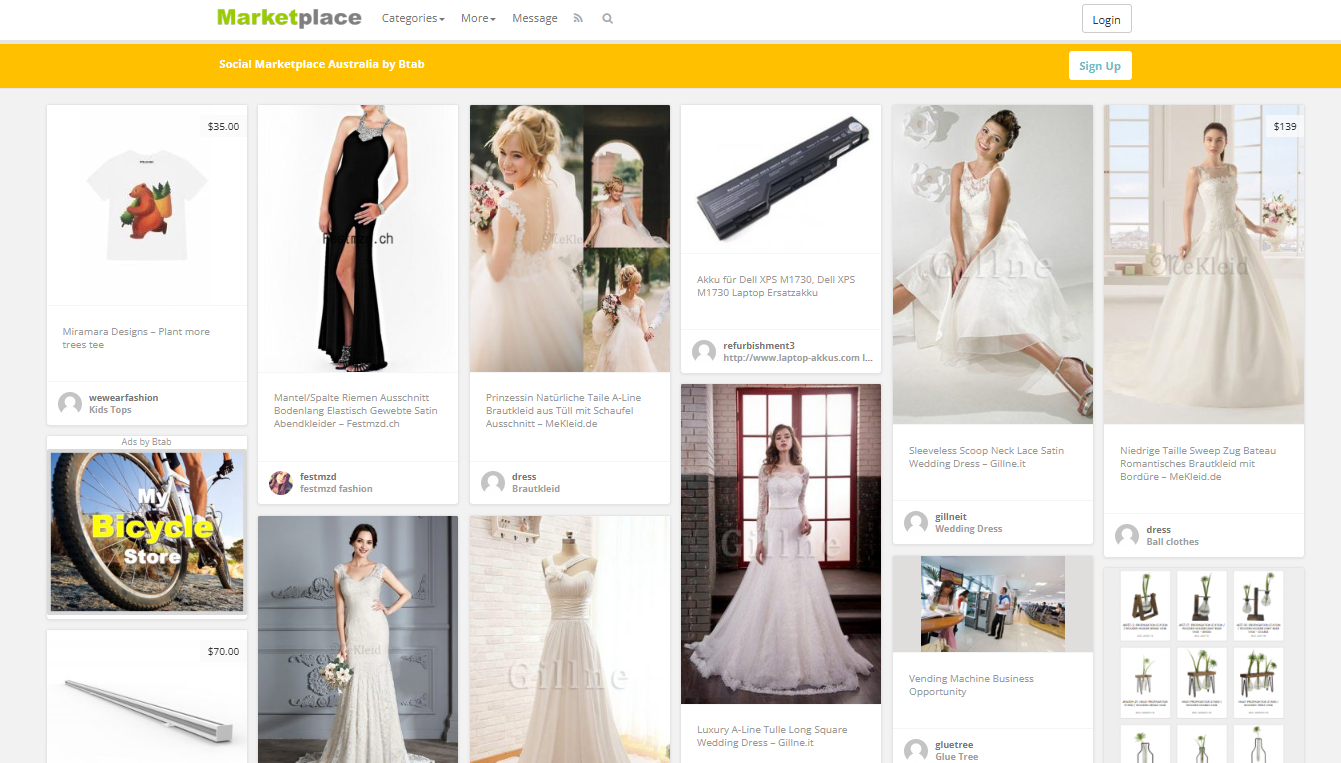
Task: Open the Prinzessin bride collage image
Action: (570, 238)
